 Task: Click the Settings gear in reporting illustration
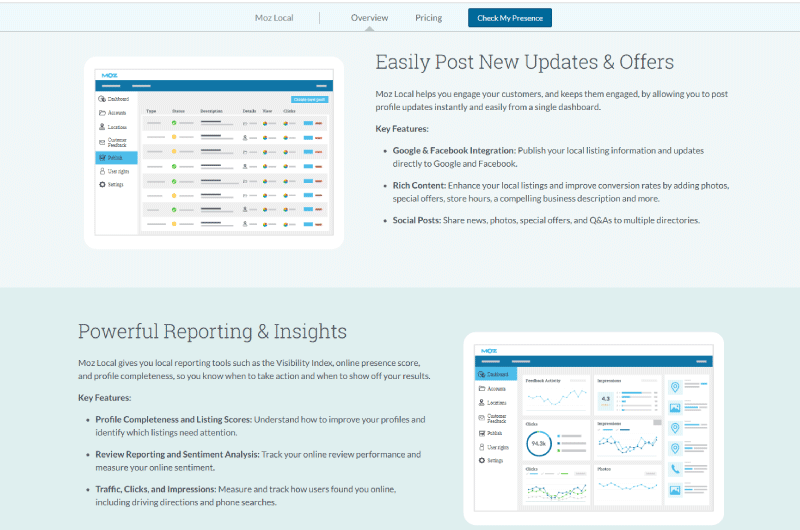click(482, 461)
